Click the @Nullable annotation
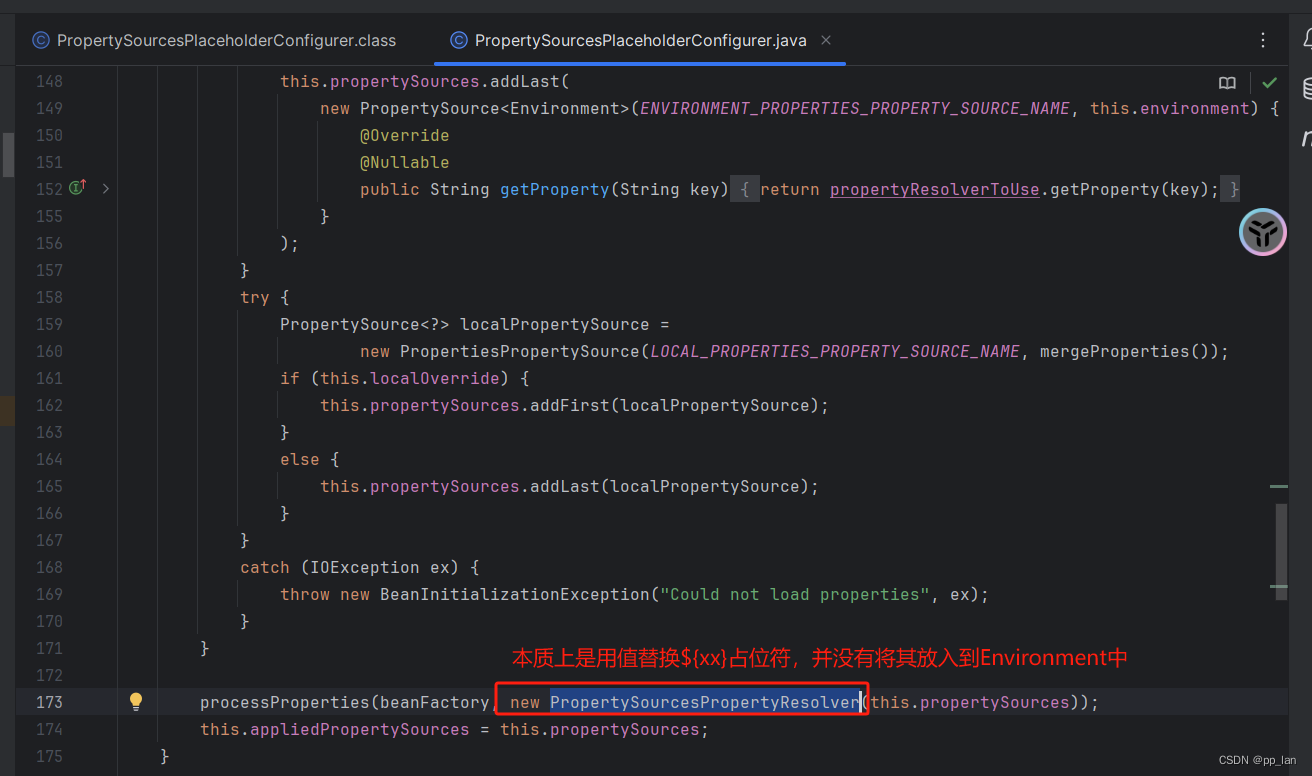The width and height of the screenshot is (1312, 776). (405, 162)
